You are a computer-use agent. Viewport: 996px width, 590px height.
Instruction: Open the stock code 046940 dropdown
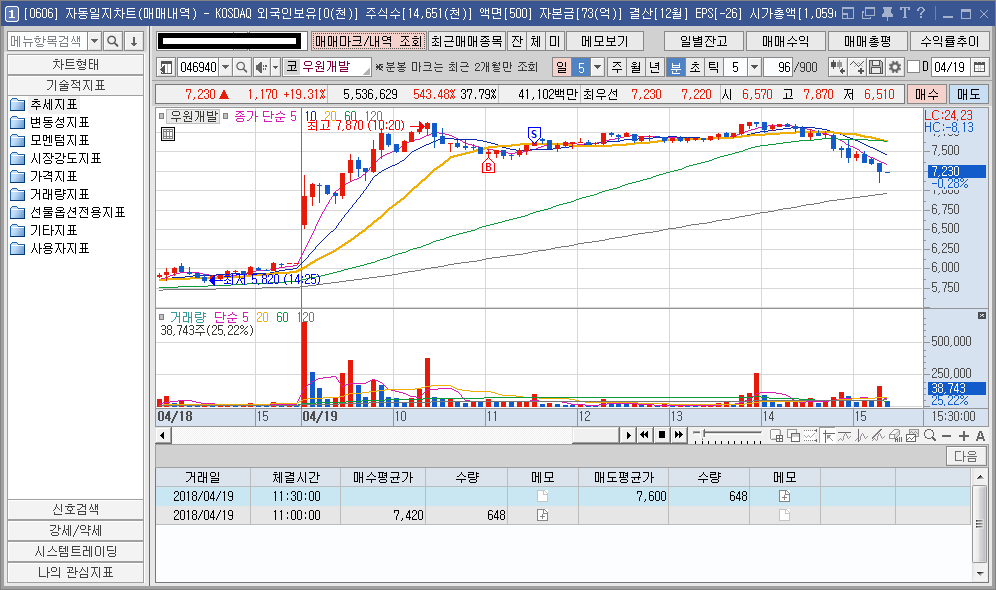225,67
